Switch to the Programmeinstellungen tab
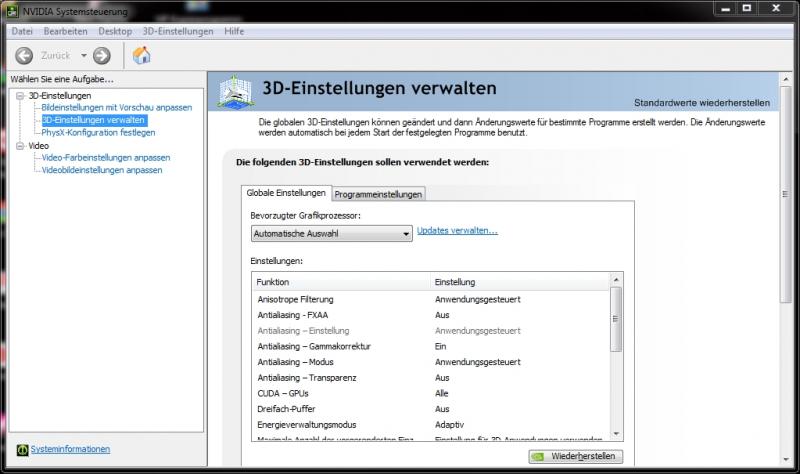The image size is (800, 474). [378, 194]
